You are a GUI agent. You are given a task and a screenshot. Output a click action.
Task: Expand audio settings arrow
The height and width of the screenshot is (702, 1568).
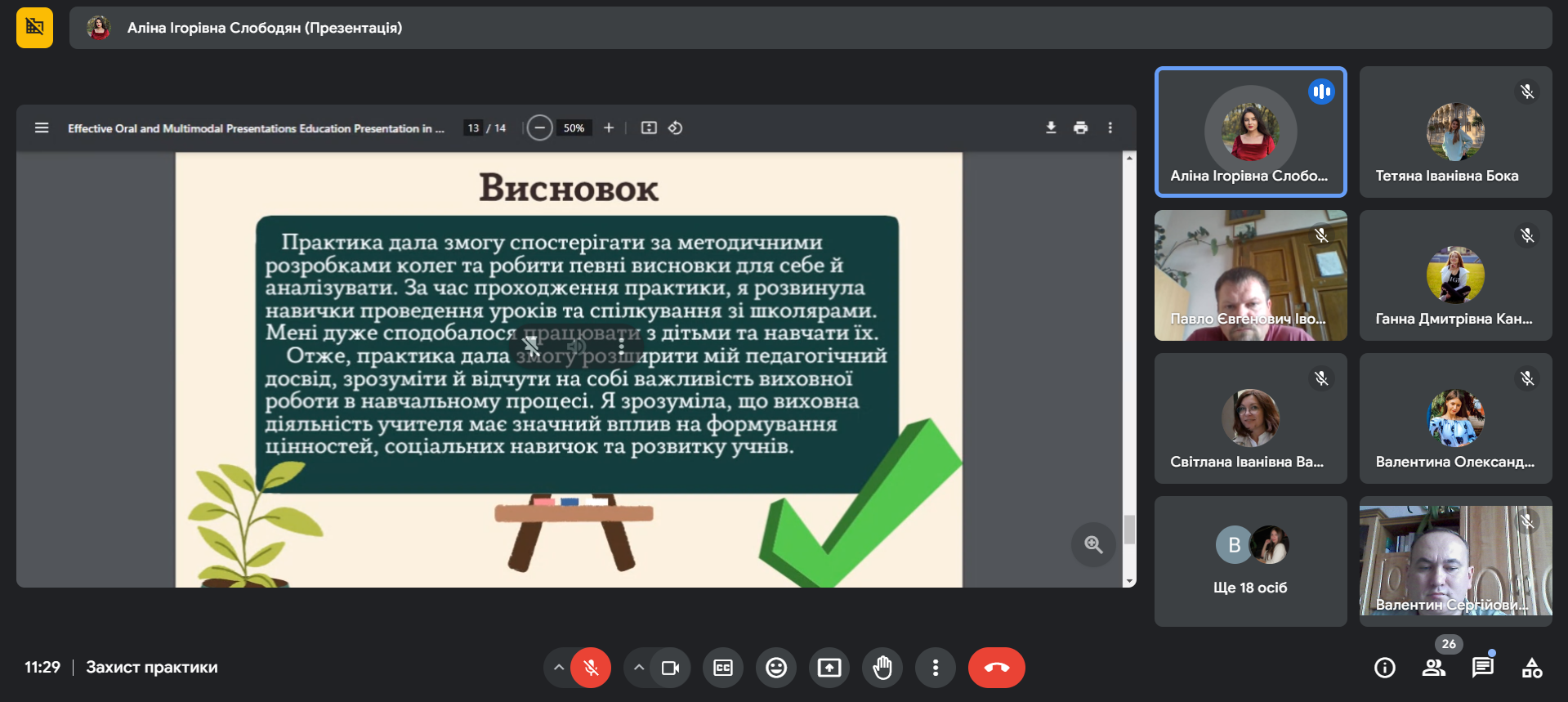click(558, 668)
